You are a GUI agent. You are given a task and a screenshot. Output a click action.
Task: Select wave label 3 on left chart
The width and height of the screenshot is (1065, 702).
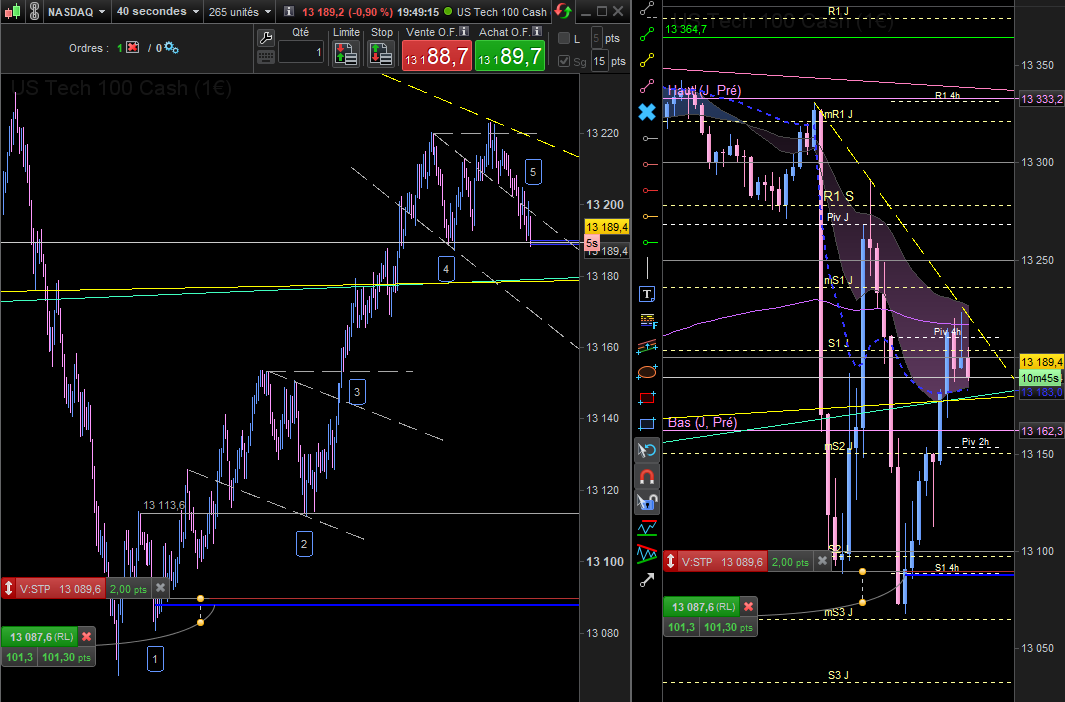click(357, 392)
